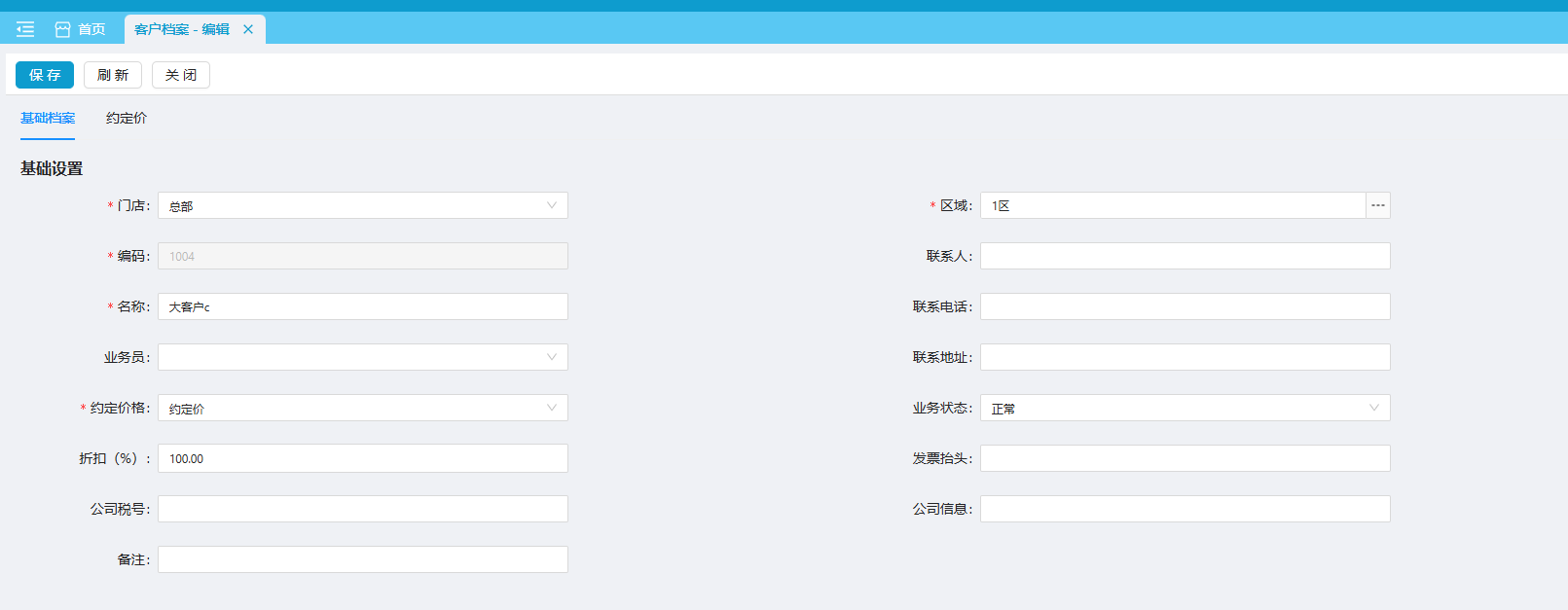Collapse the sidebar menu icon
The width and height of the screenshot is (1568, 610).
point(25,29)
